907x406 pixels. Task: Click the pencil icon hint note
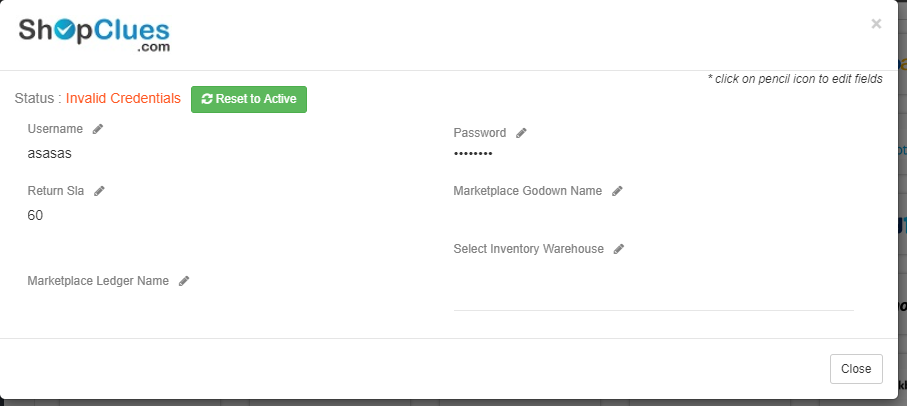(x=795, y=79)
